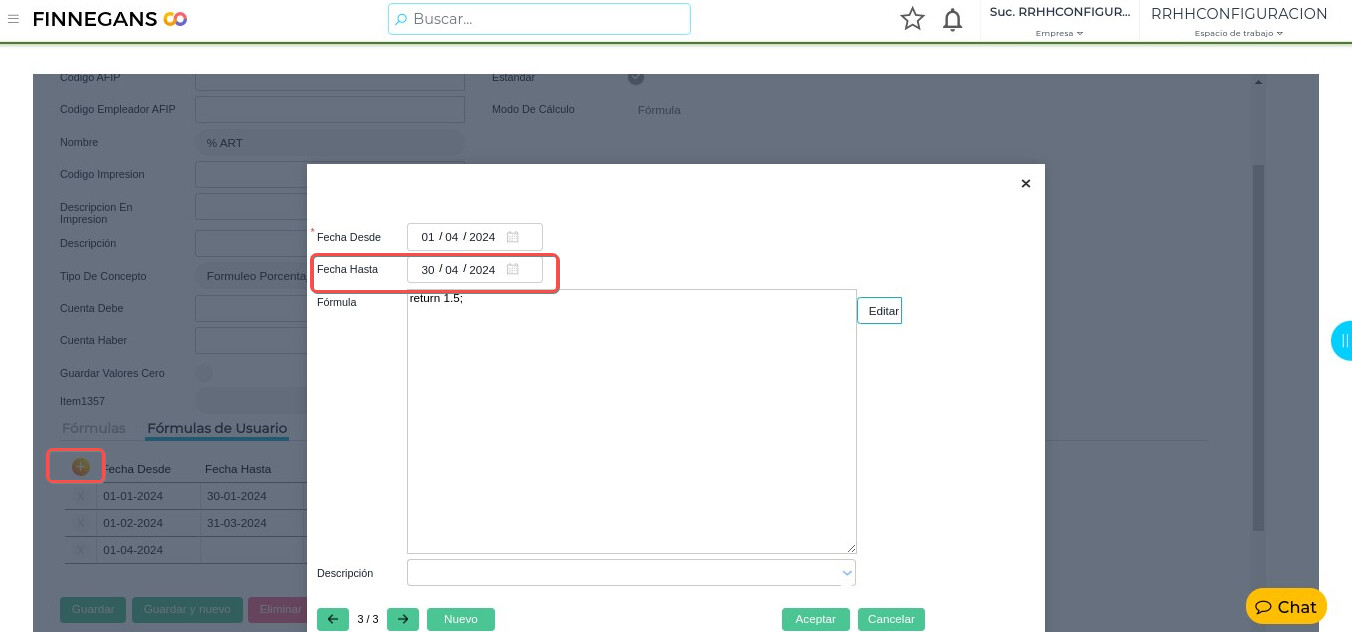Screen dimensions: 1352x632
Task: Click inside the Fórmula text area
Action: [632, 421]
